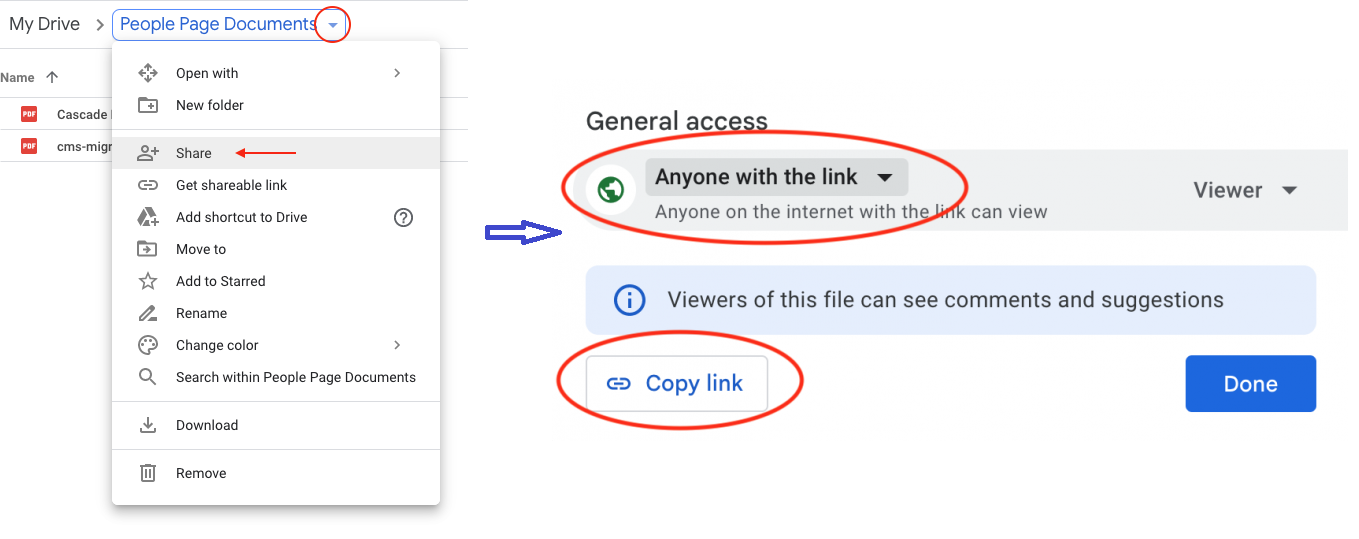The width and height of the screenshot is (1359, 539).
Task: Select the Cascade file name
Action: click(82, 114)
